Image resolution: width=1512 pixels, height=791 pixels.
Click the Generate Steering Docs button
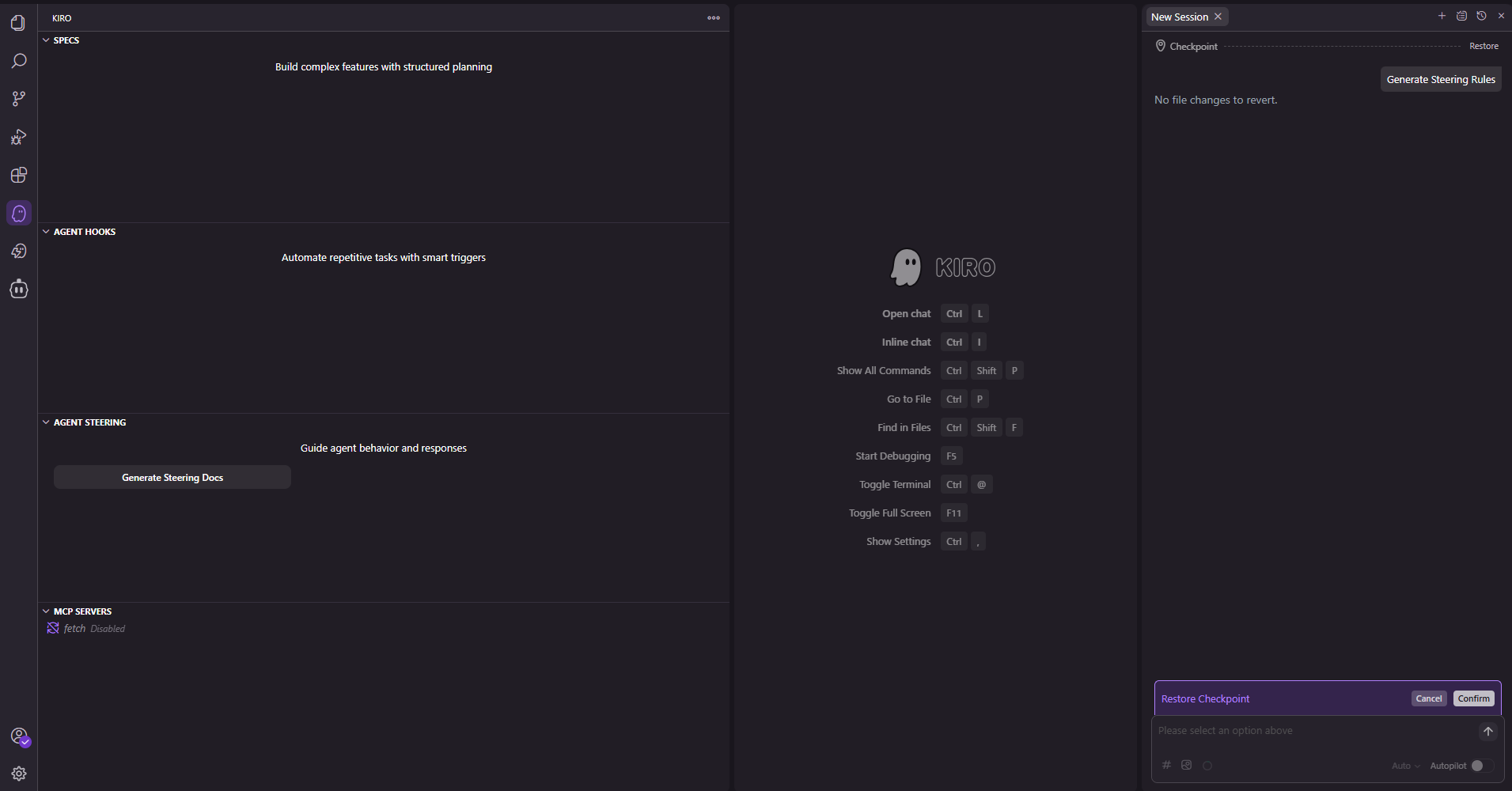(x=172, y=478)
